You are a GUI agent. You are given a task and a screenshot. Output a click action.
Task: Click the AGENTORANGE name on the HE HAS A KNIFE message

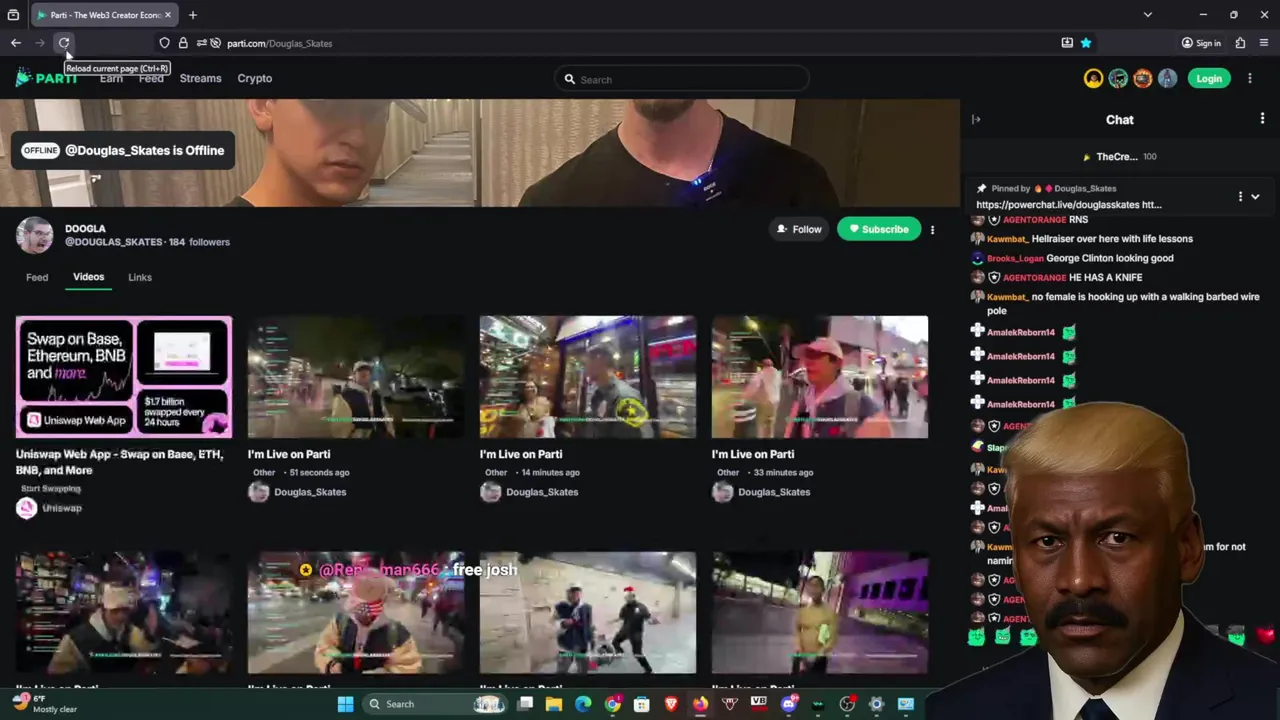[x=1034, y=277]
